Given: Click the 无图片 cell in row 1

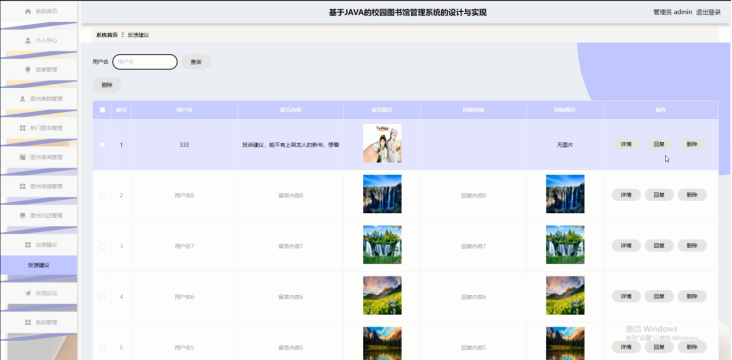Looking at the screenshot, I should pyautogui.click(x=565, y=145).
